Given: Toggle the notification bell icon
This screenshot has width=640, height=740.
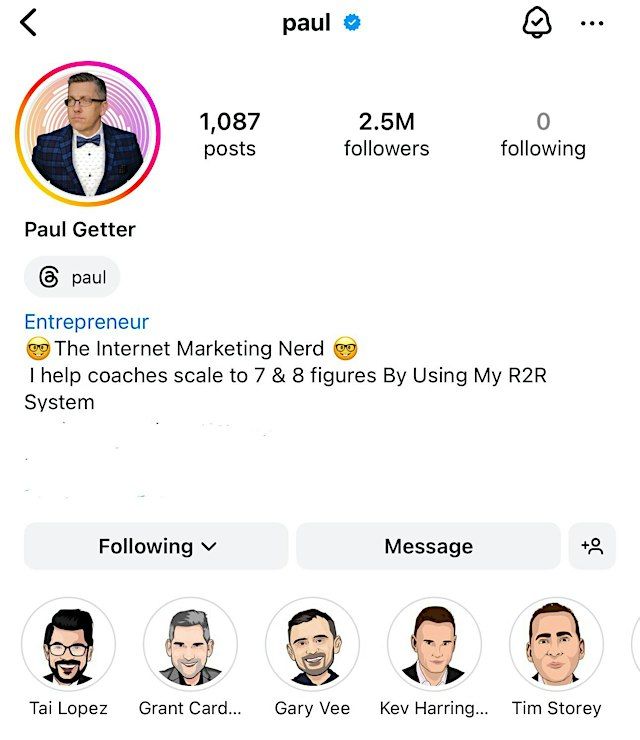Looking at the screenshot, I should click(537, 22).
